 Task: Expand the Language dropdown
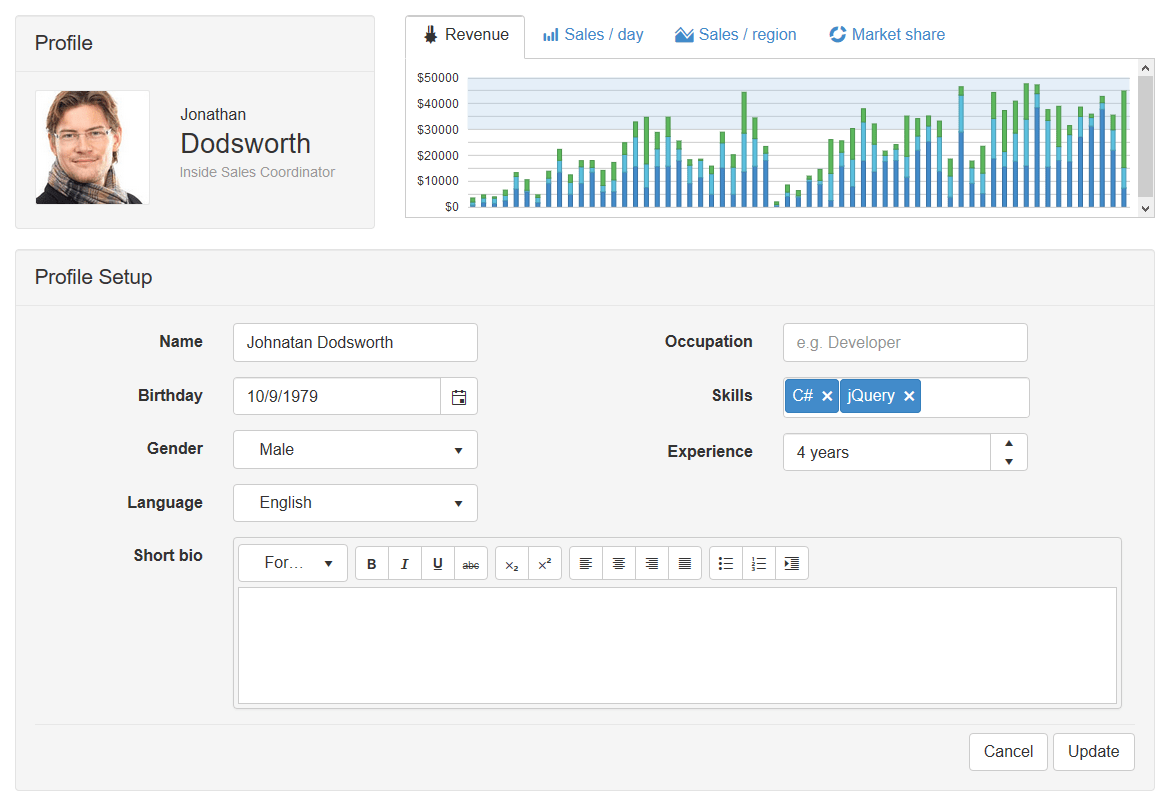(355, 503)
